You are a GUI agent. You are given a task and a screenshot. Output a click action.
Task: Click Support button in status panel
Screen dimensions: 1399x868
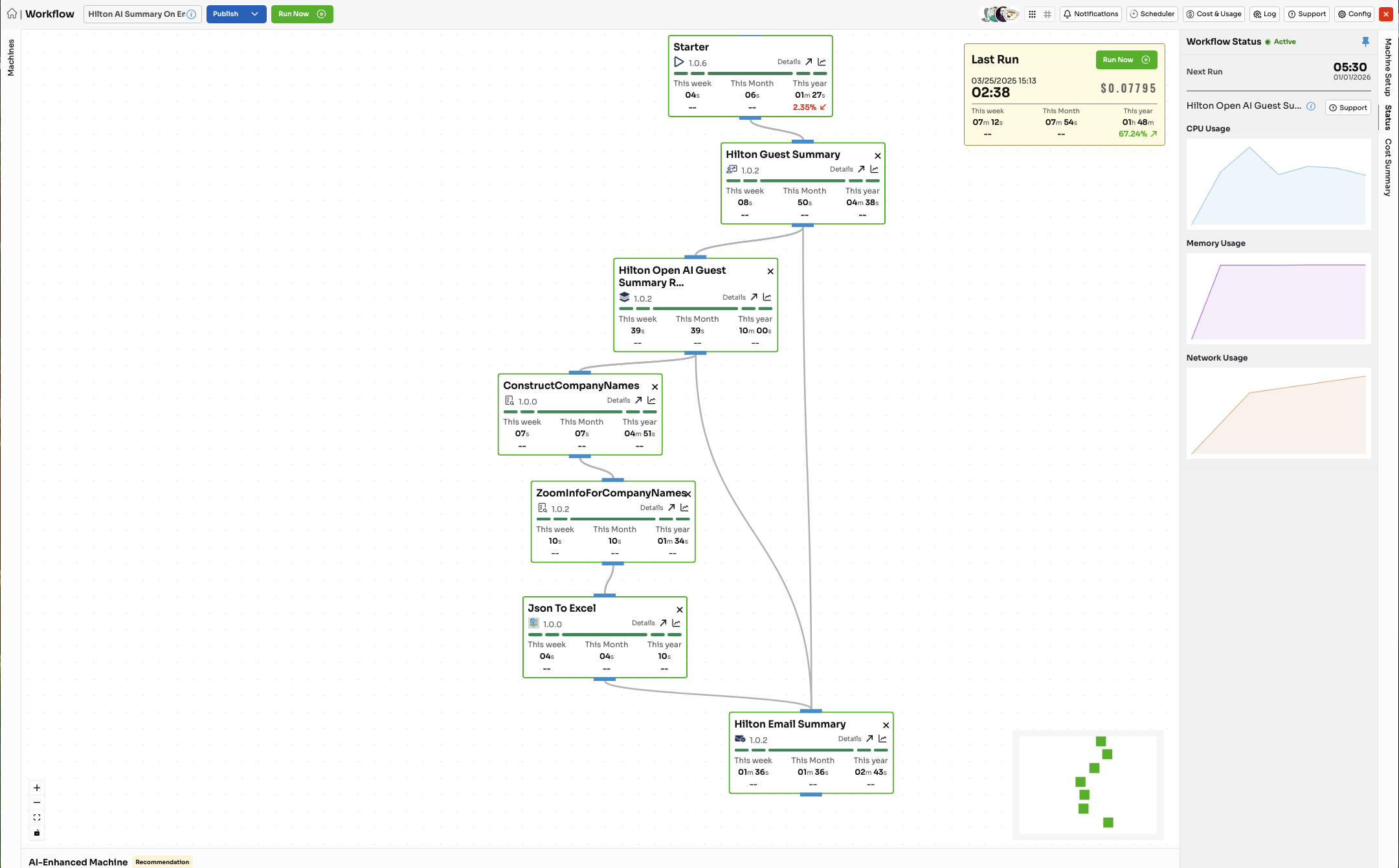1348,107
